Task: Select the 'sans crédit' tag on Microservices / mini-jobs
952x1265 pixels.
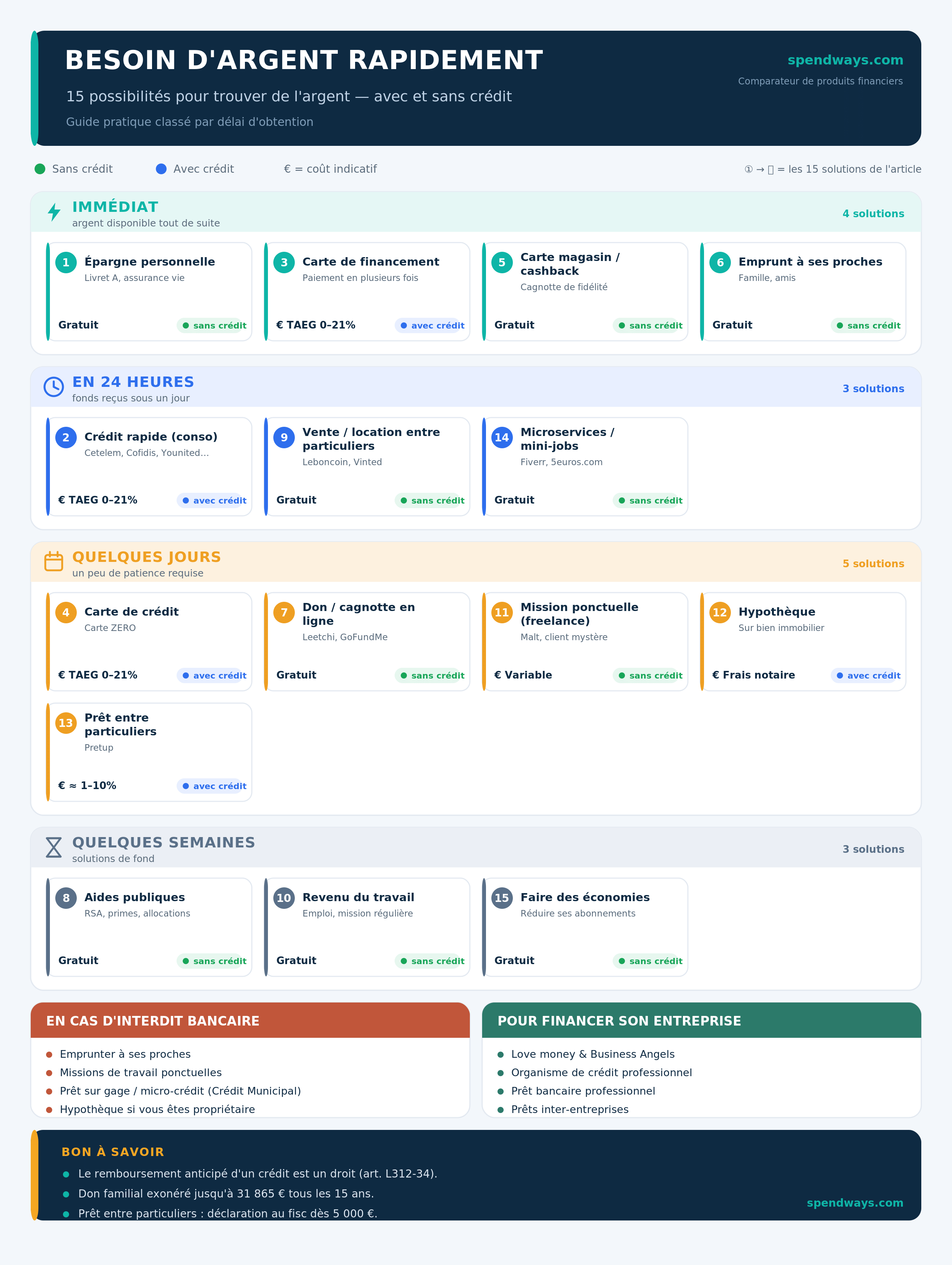Action: (647, 500)
